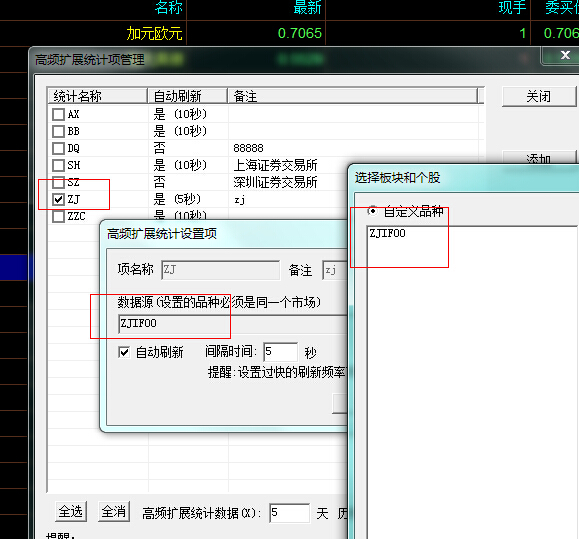This screenshot has width=579, height=539.
Task: Click 是 (10秒) in the BB row
Action: [x=180, y=131]
